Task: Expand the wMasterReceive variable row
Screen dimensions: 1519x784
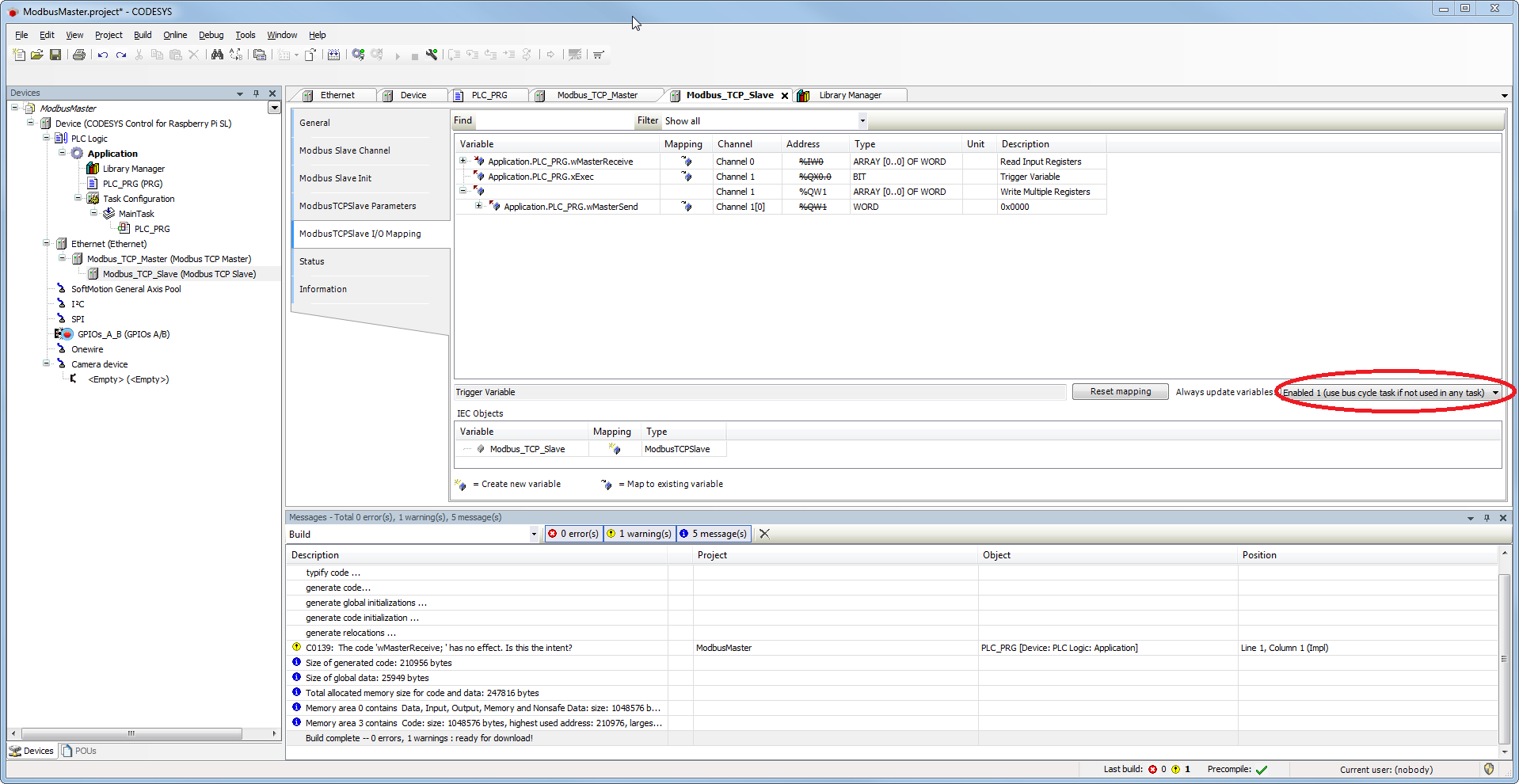Action: tap(463, 162)
